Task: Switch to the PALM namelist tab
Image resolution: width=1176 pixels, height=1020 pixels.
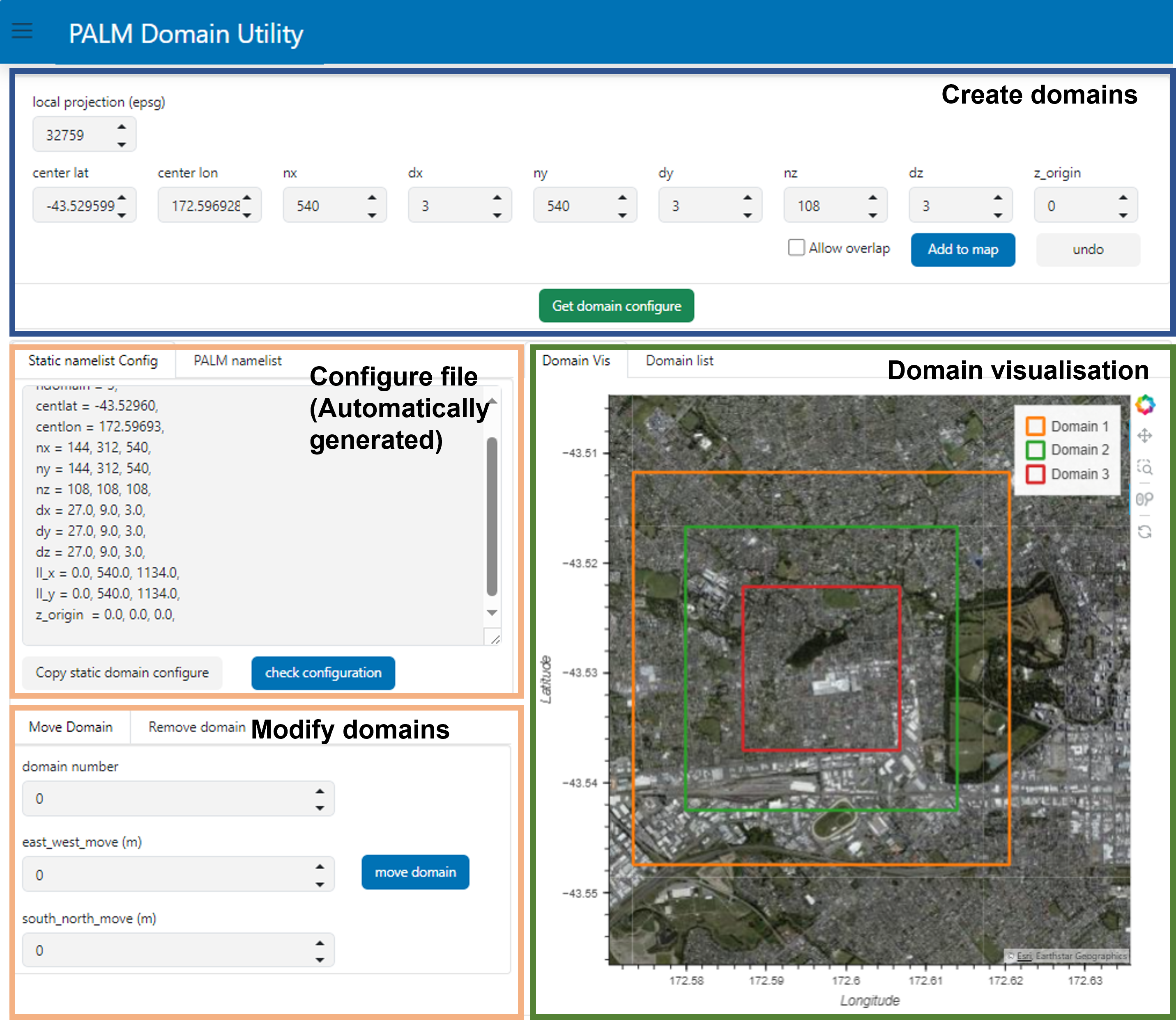Action: (x=237, y=361)
